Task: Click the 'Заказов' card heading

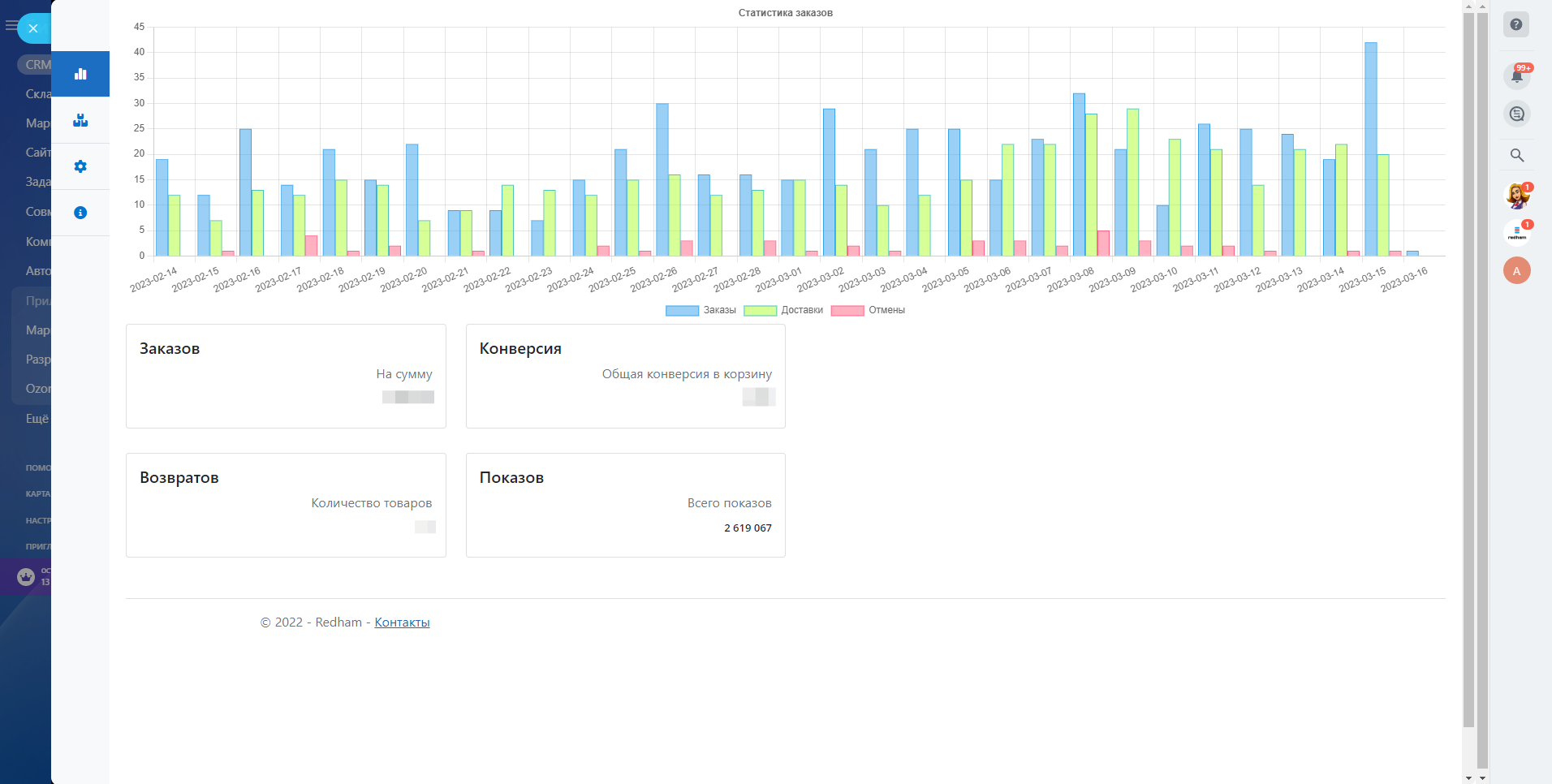Action: pos(170,349)
